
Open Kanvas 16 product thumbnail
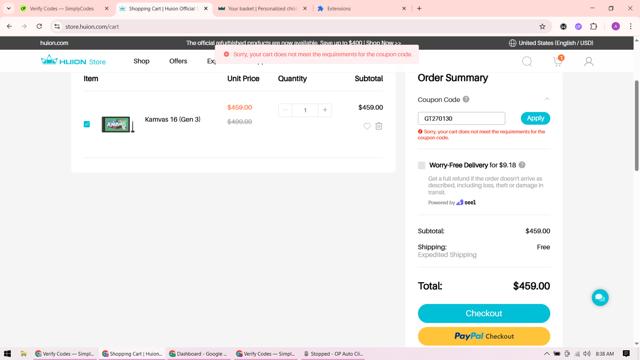118,124
